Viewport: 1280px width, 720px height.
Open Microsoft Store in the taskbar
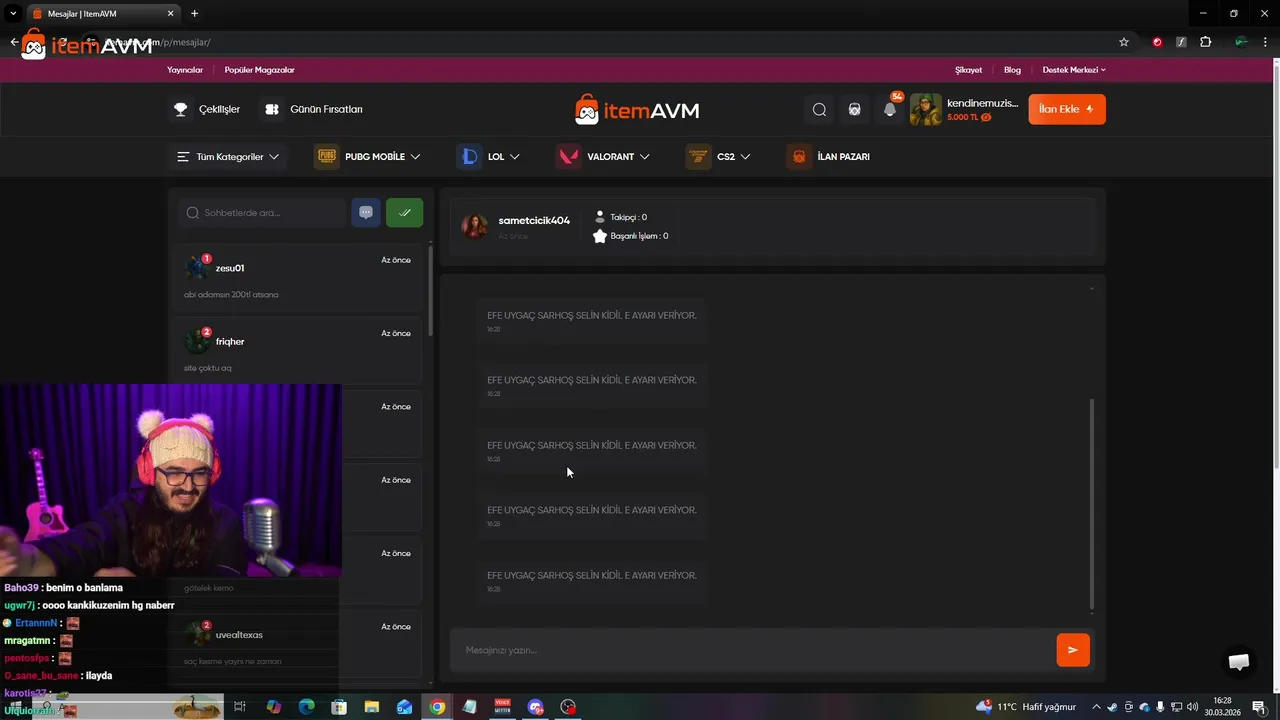[x=339, y=707]
